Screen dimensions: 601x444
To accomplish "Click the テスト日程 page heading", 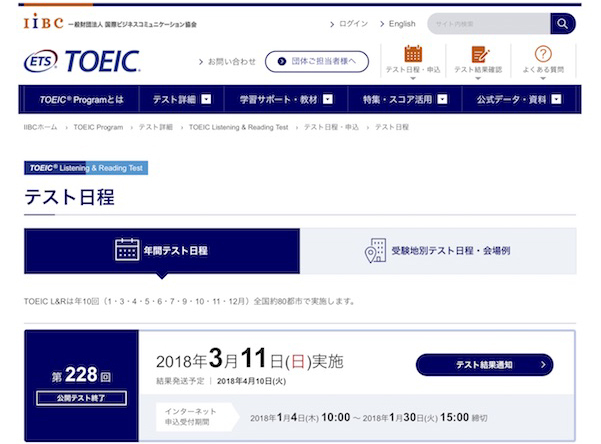I will click(69, 198).
